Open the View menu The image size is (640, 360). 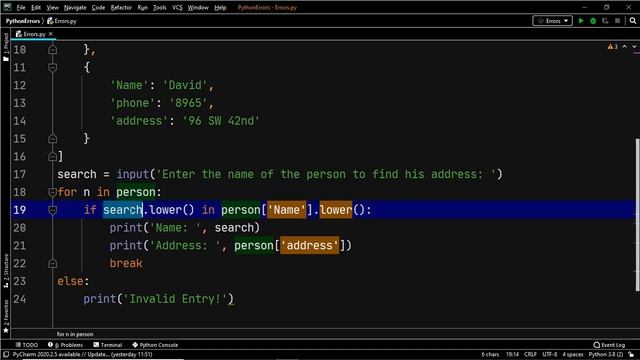(52, 7)
